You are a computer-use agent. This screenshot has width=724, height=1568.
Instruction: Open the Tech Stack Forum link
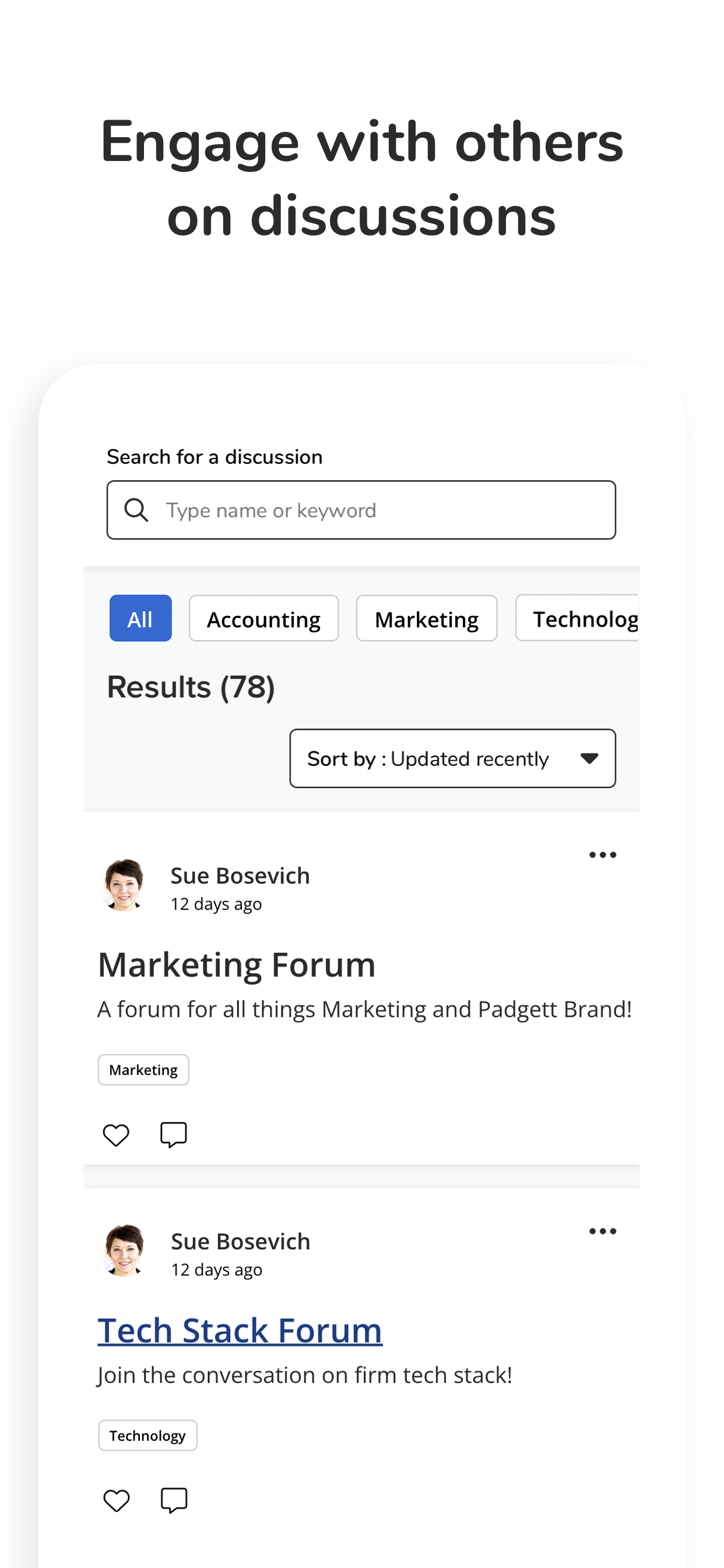pyautogui.click(x=240, y=1330)
